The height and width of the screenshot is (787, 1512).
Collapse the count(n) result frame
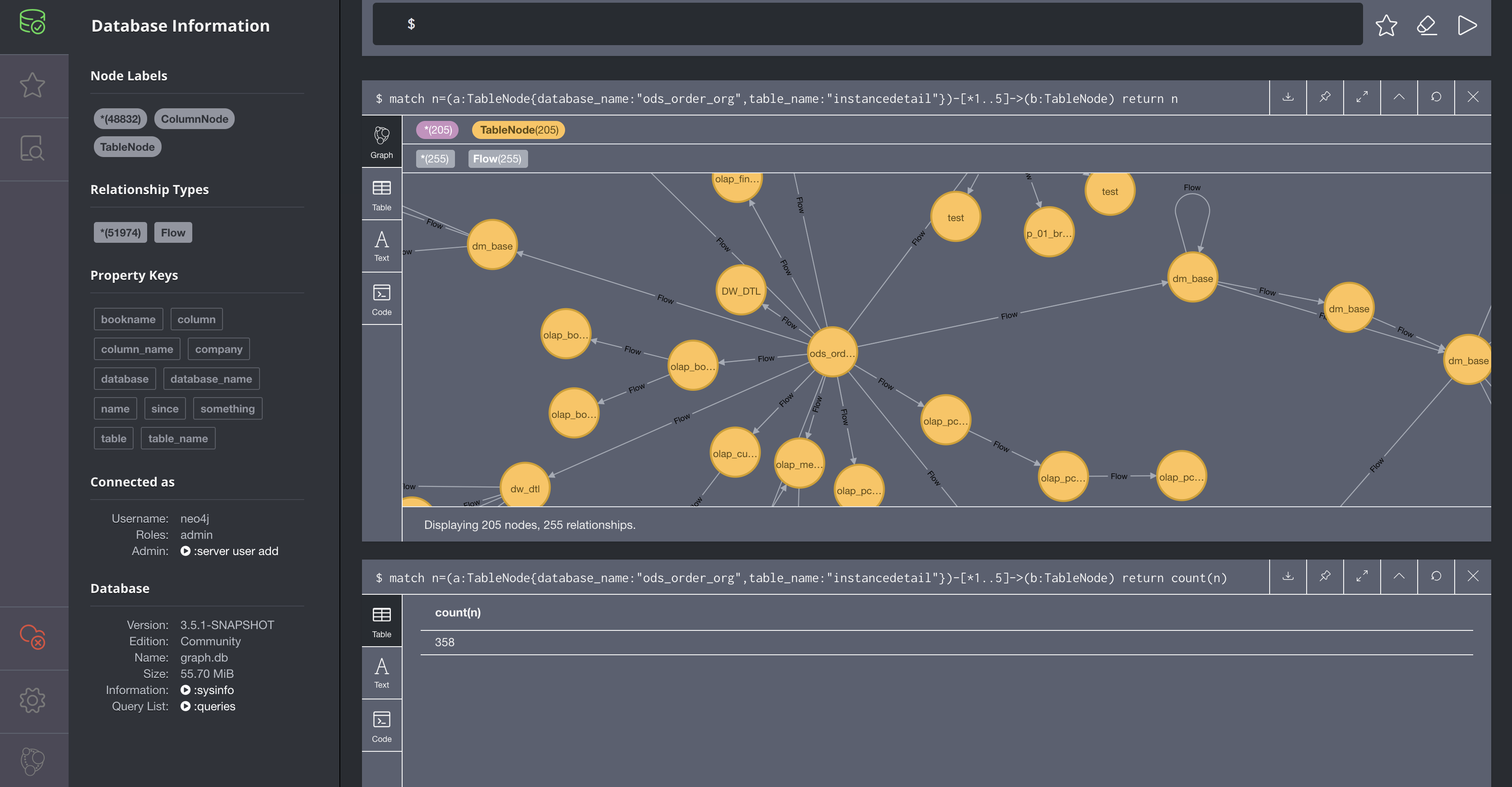coord(1399,576)
